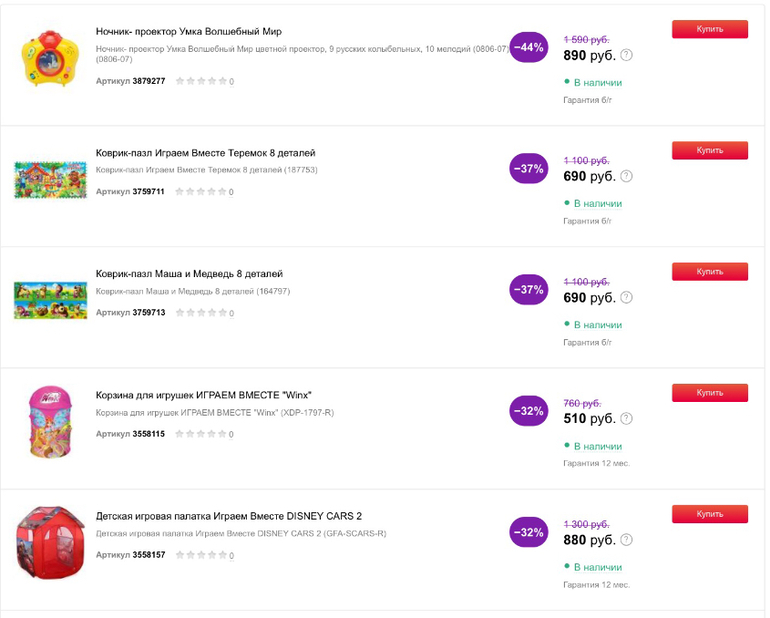Image resolution: width=770 pixels, height=618 pixels.
Task: Click the yellow night light product image
Action: pos(50,57)
